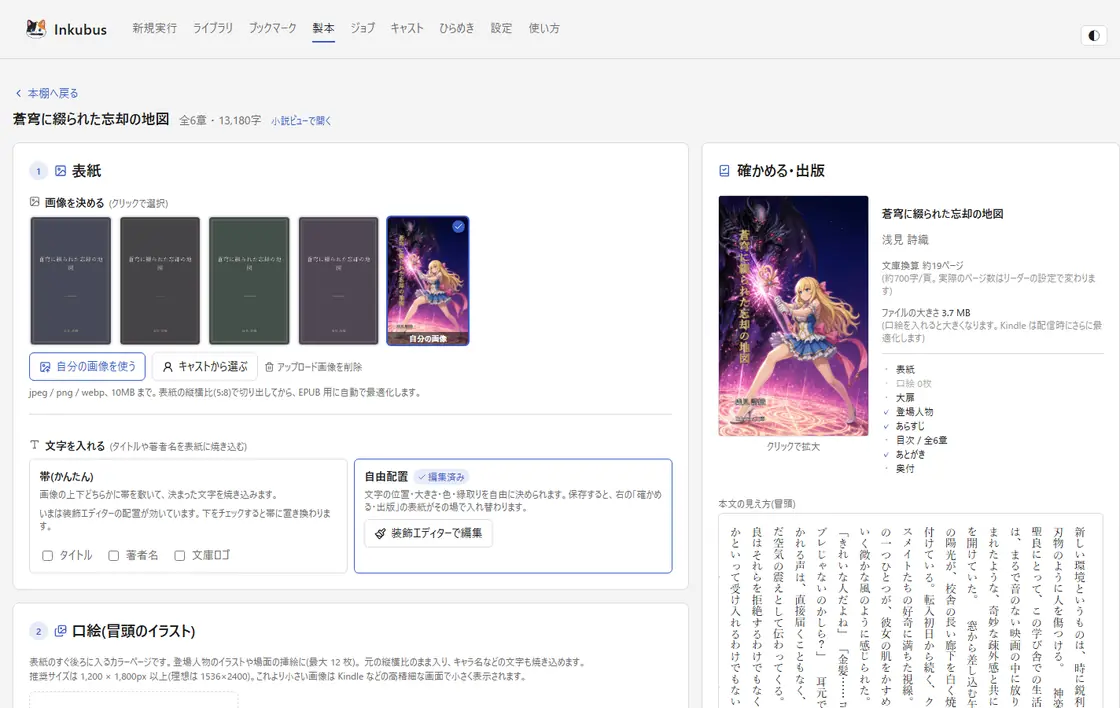Viewport: 1120px width, 708px height.
Task: Click the picture icon next to 画像を決める
Action: click(x=34, y=202)
